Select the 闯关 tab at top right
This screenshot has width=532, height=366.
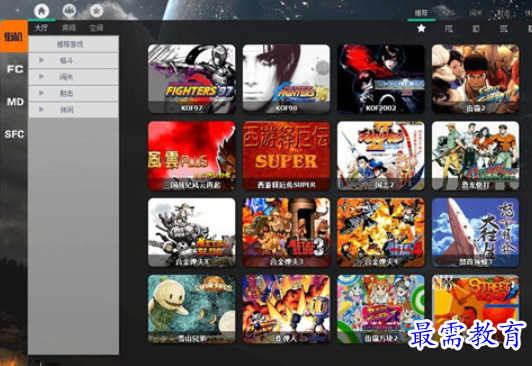pos(476,13)
